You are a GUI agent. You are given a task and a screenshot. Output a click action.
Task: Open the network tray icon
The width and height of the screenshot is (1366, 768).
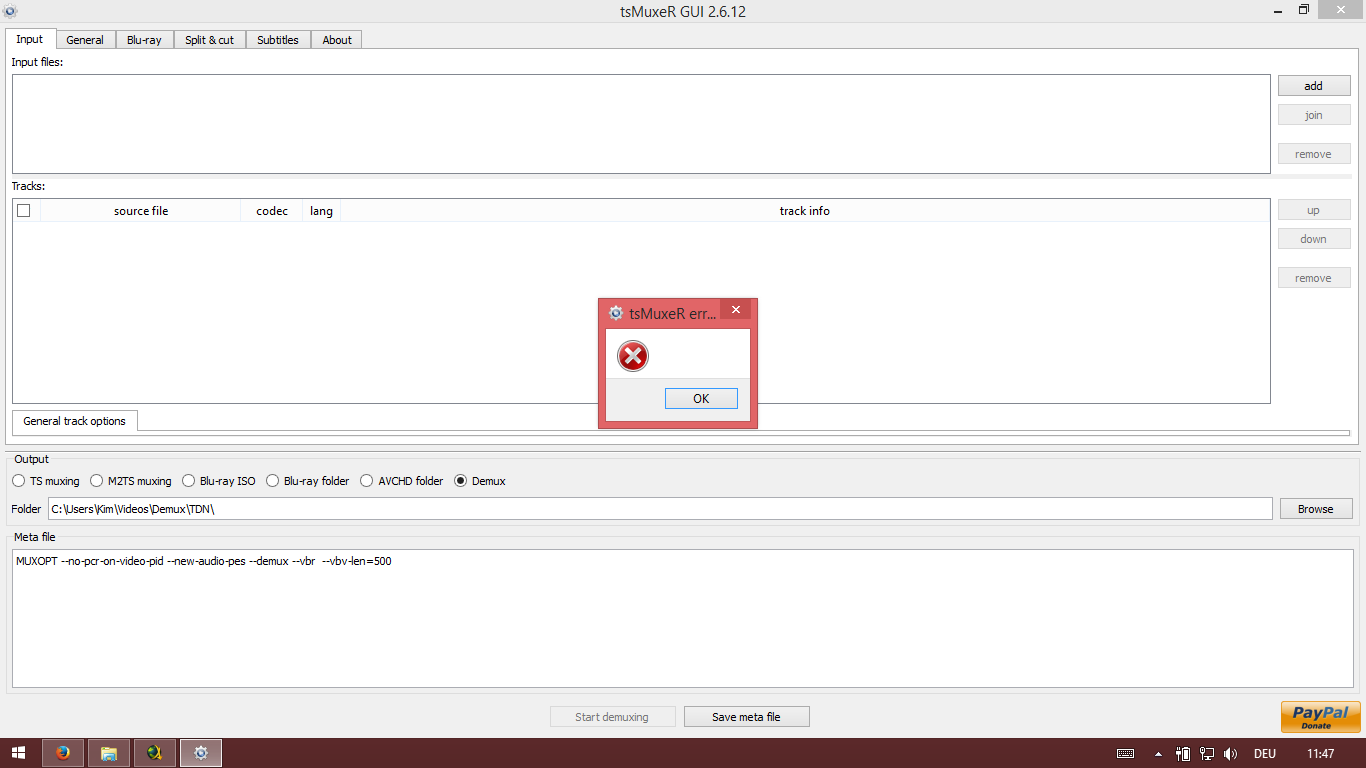pos(1207,753)
